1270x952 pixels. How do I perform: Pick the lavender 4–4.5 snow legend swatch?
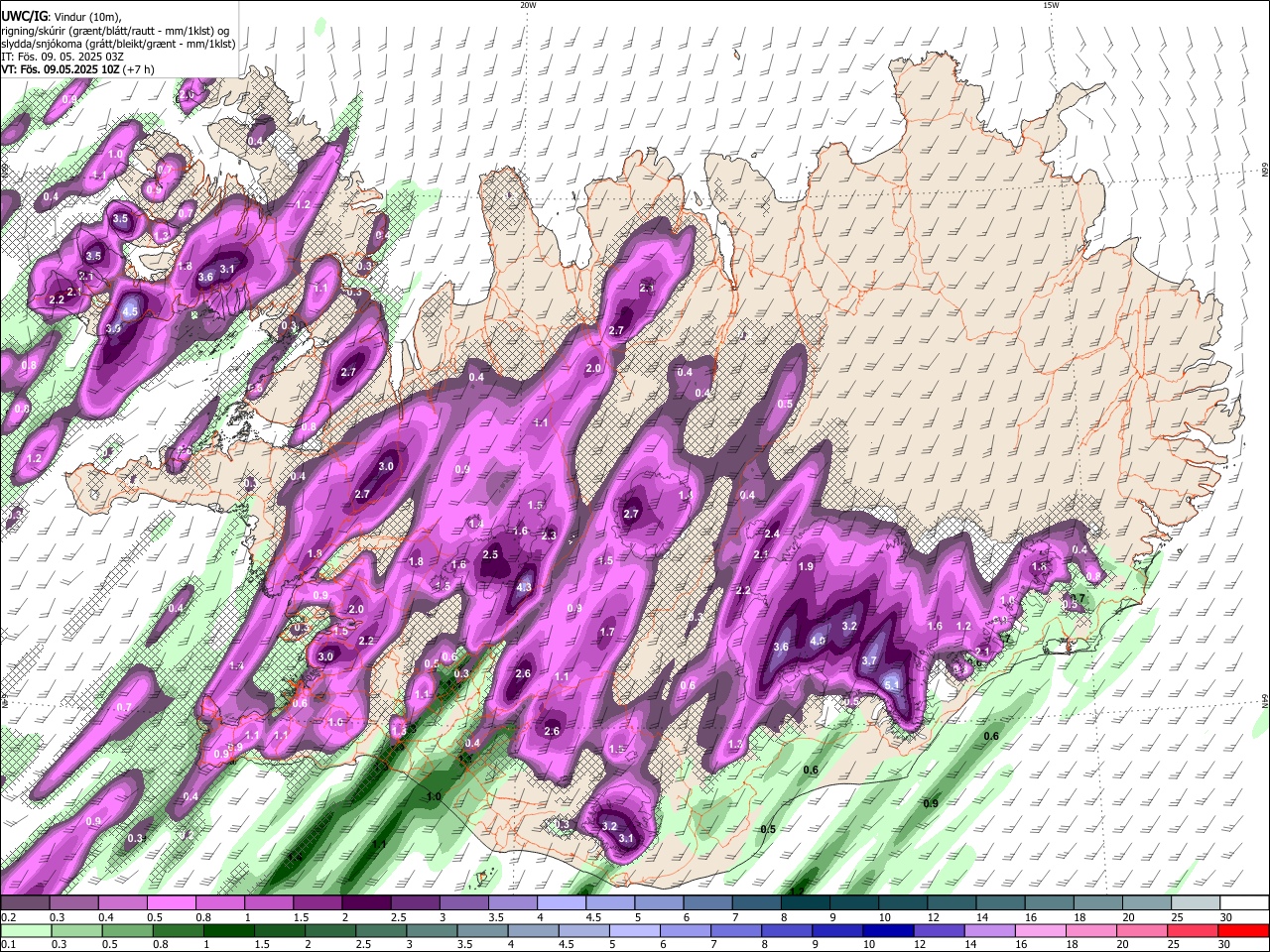[x=561, y=903]
